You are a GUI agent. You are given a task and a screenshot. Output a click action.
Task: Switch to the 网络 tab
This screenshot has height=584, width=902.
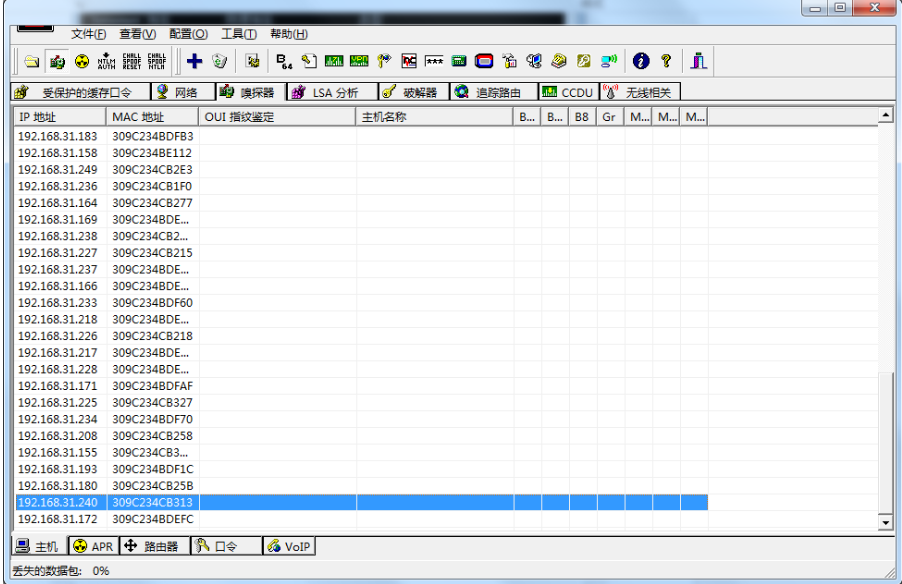tap(183, 92)
